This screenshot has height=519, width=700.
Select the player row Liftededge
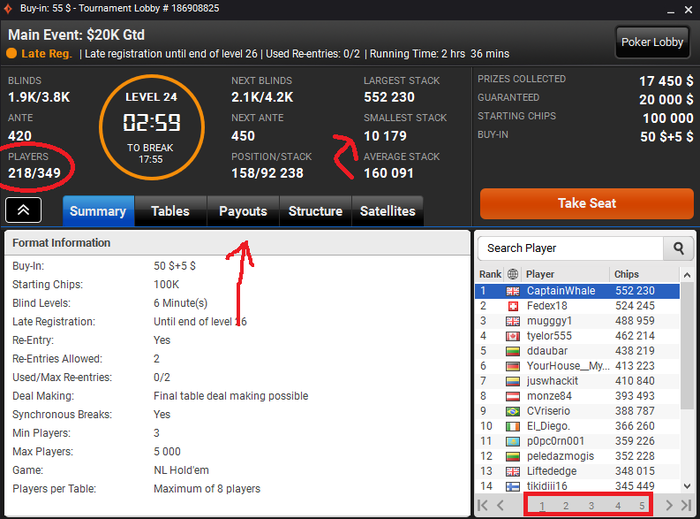578,471
